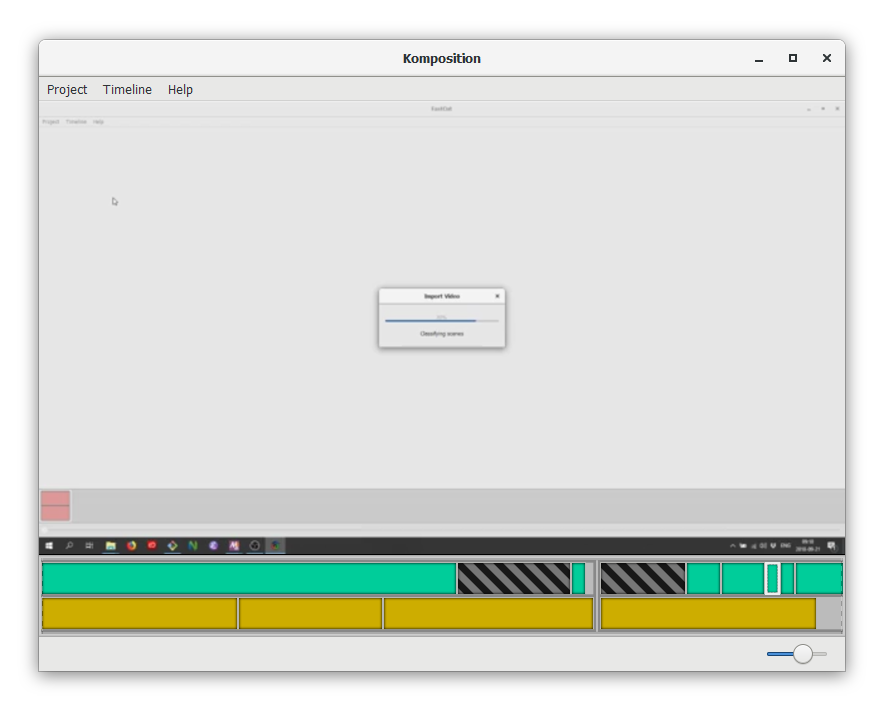Click the pink thumbnail in the preview
Screen dimensions: 885x724
click(x=55, y=505)
